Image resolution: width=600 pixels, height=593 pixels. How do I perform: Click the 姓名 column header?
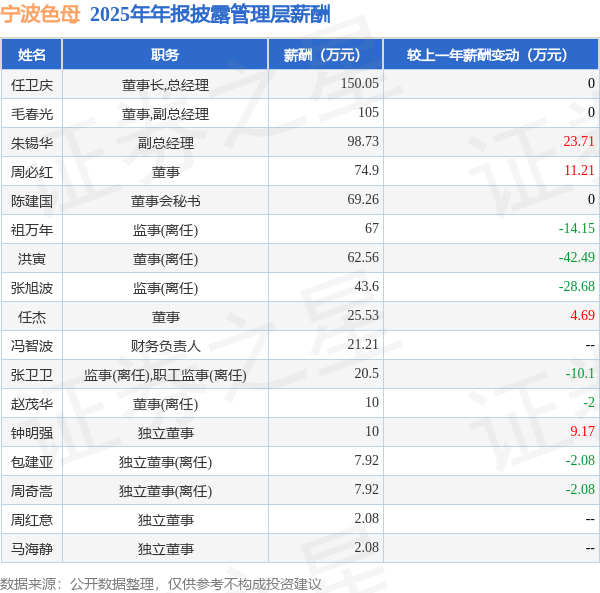pos(32,55)
